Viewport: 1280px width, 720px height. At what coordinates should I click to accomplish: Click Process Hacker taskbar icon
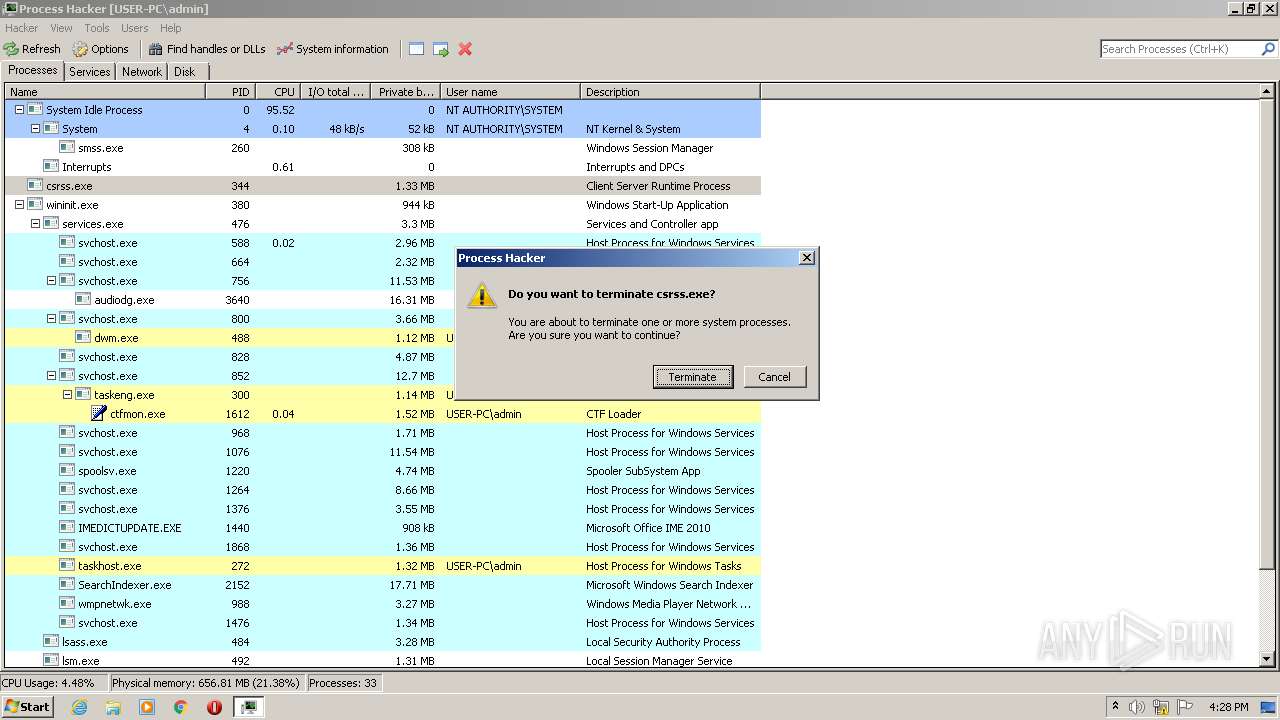tap(248, 707)
